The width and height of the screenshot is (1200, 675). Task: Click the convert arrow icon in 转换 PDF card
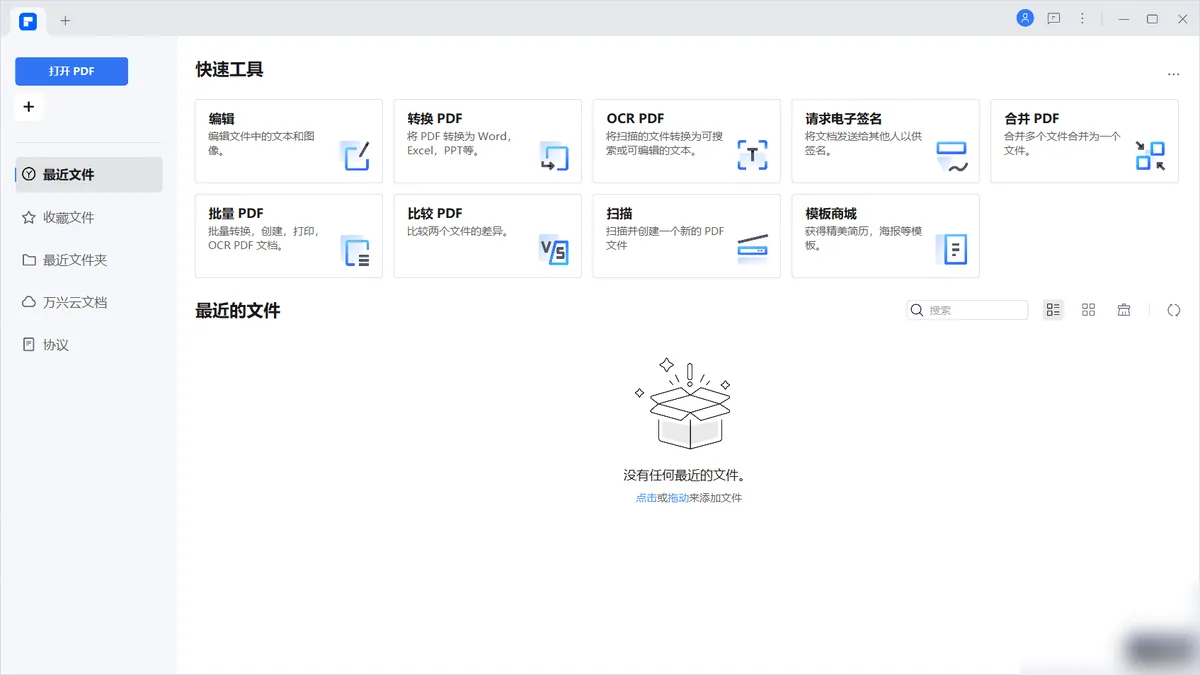[x=554, y=156]
